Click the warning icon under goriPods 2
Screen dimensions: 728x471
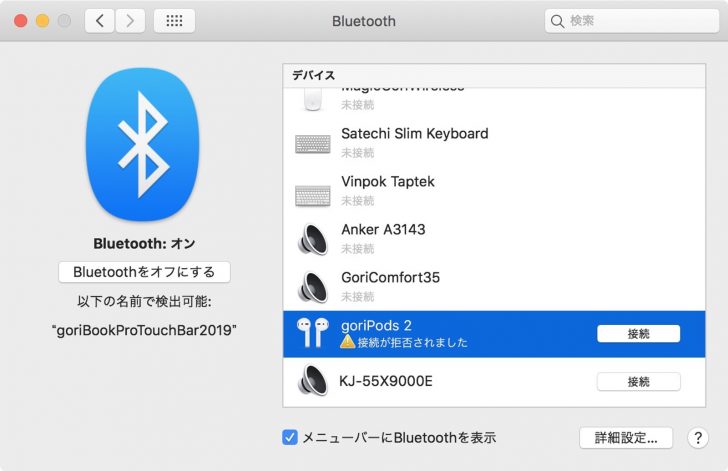347,342
